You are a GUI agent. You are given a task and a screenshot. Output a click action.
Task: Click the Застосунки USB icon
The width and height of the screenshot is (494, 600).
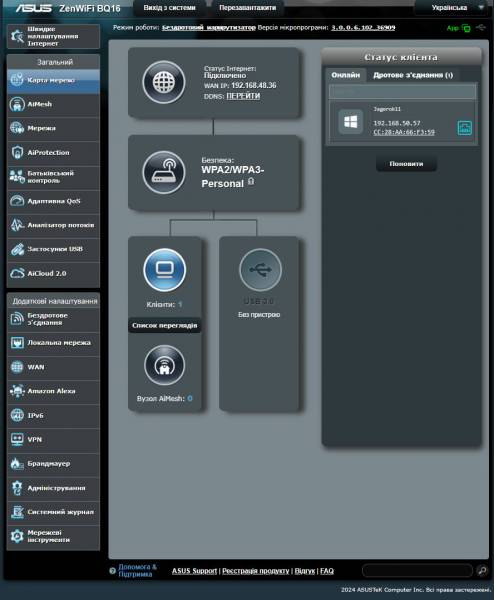17,249
